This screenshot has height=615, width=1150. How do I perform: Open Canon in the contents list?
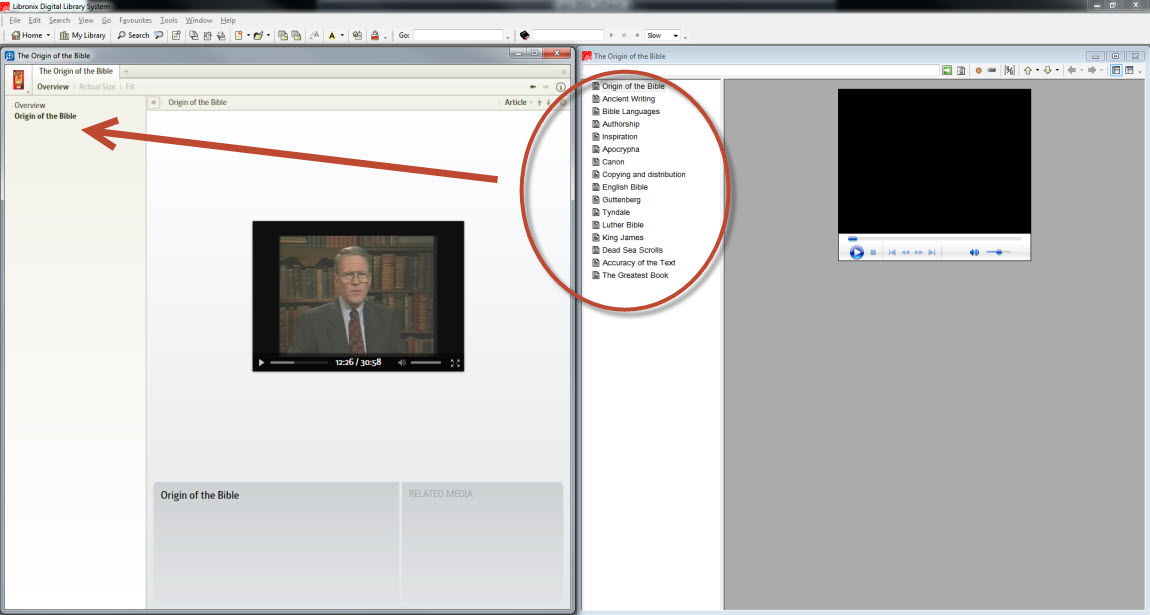tap(613, 162)
